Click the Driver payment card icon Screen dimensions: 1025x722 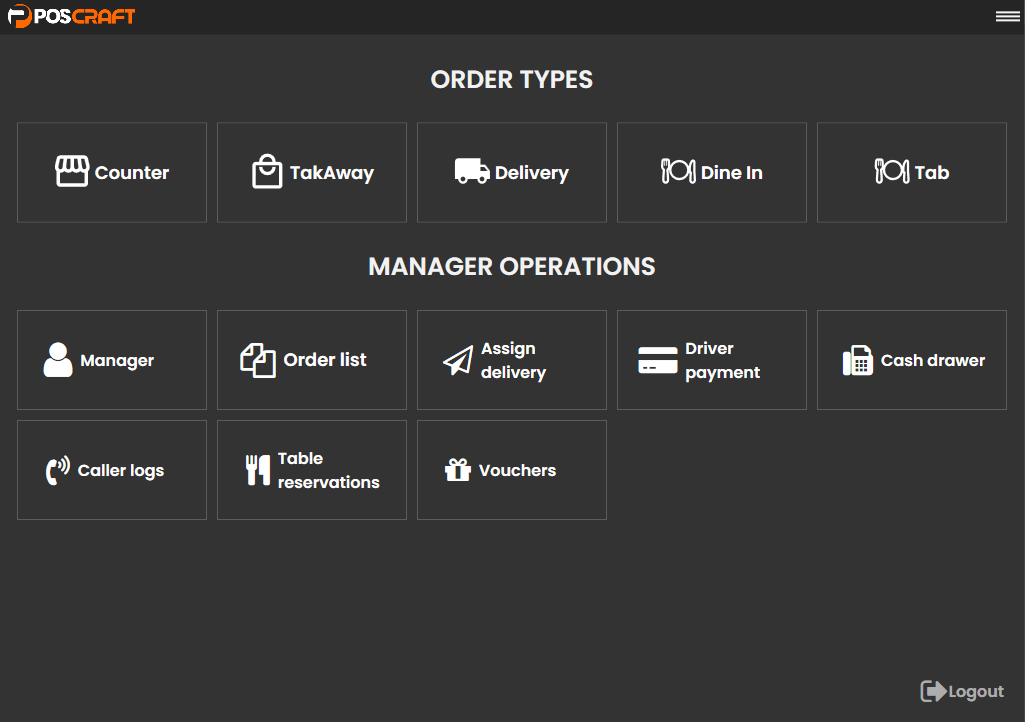(658, 360)
